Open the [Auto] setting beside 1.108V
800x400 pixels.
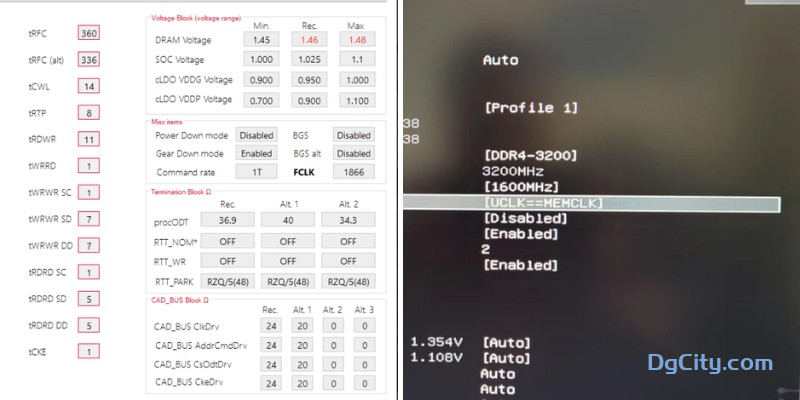[507, 358]
